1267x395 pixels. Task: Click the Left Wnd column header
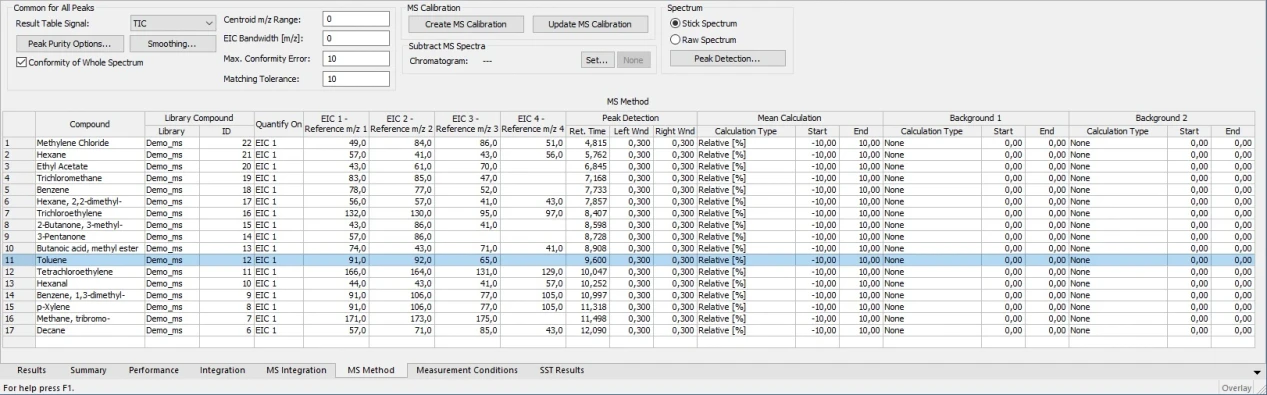coord(631,131)
